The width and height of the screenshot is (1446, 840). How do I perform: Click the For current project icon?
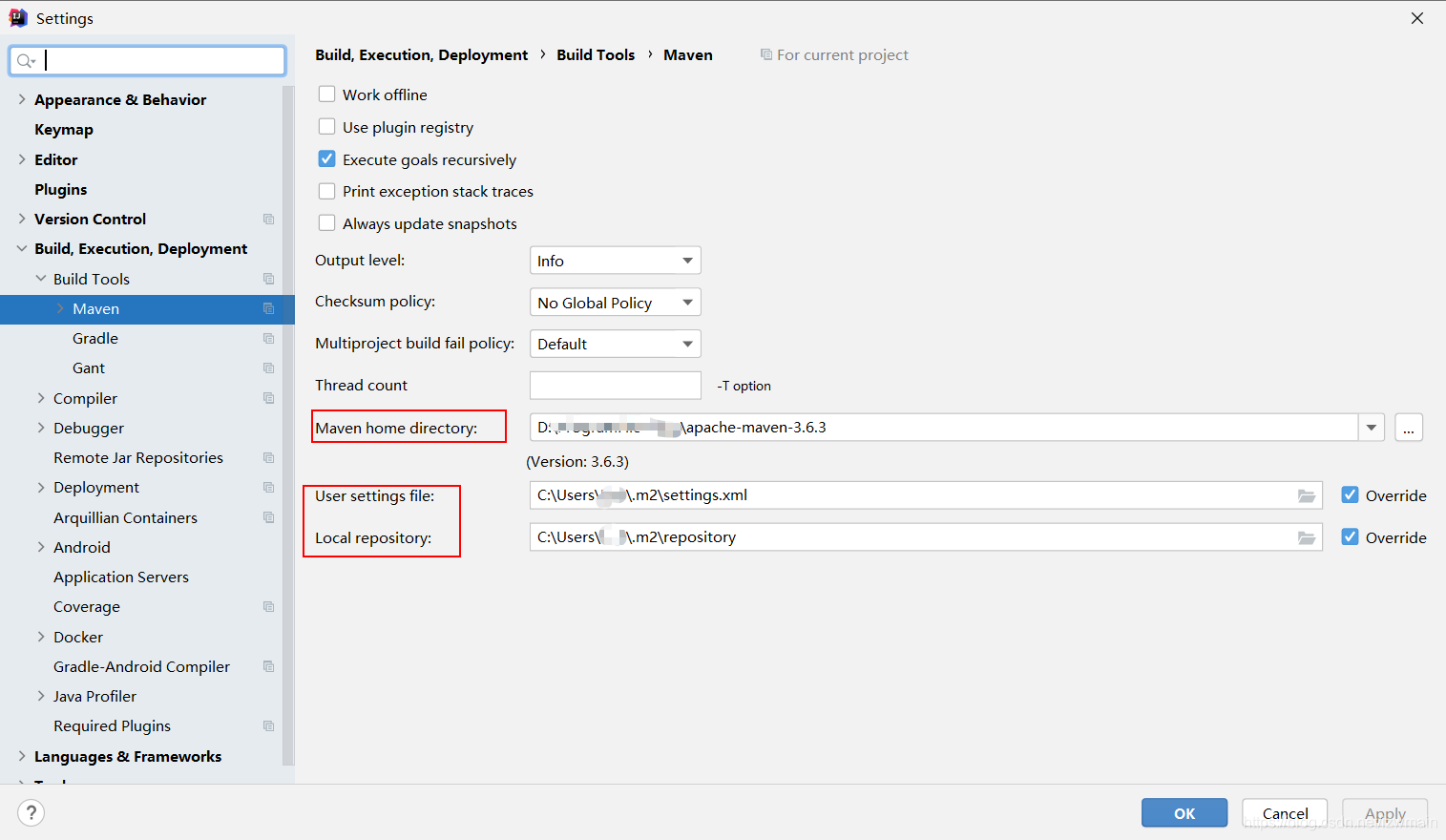pos(765,54)
